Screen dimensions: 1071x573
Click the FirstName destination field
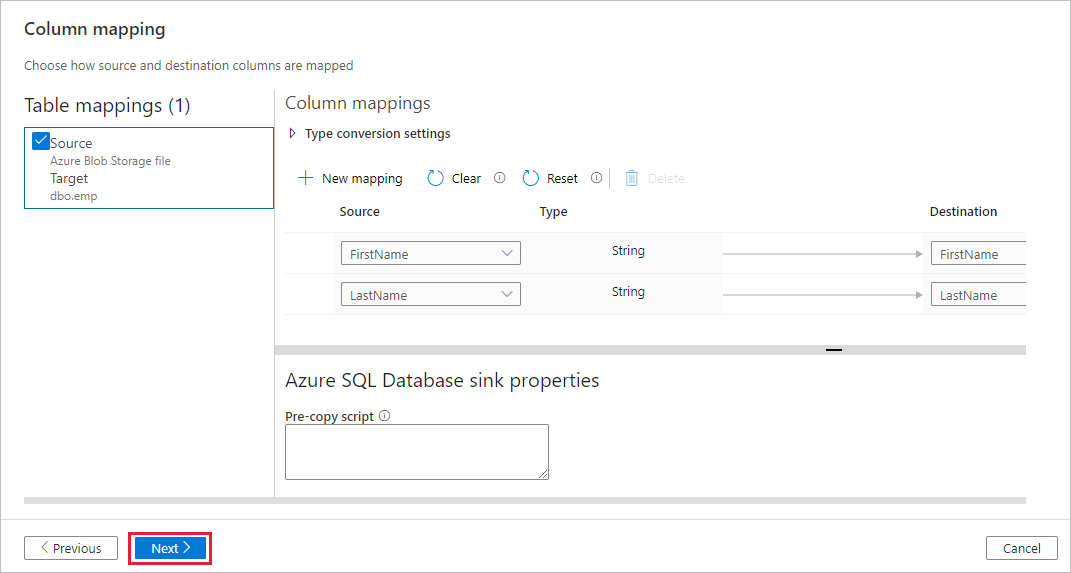977,254
